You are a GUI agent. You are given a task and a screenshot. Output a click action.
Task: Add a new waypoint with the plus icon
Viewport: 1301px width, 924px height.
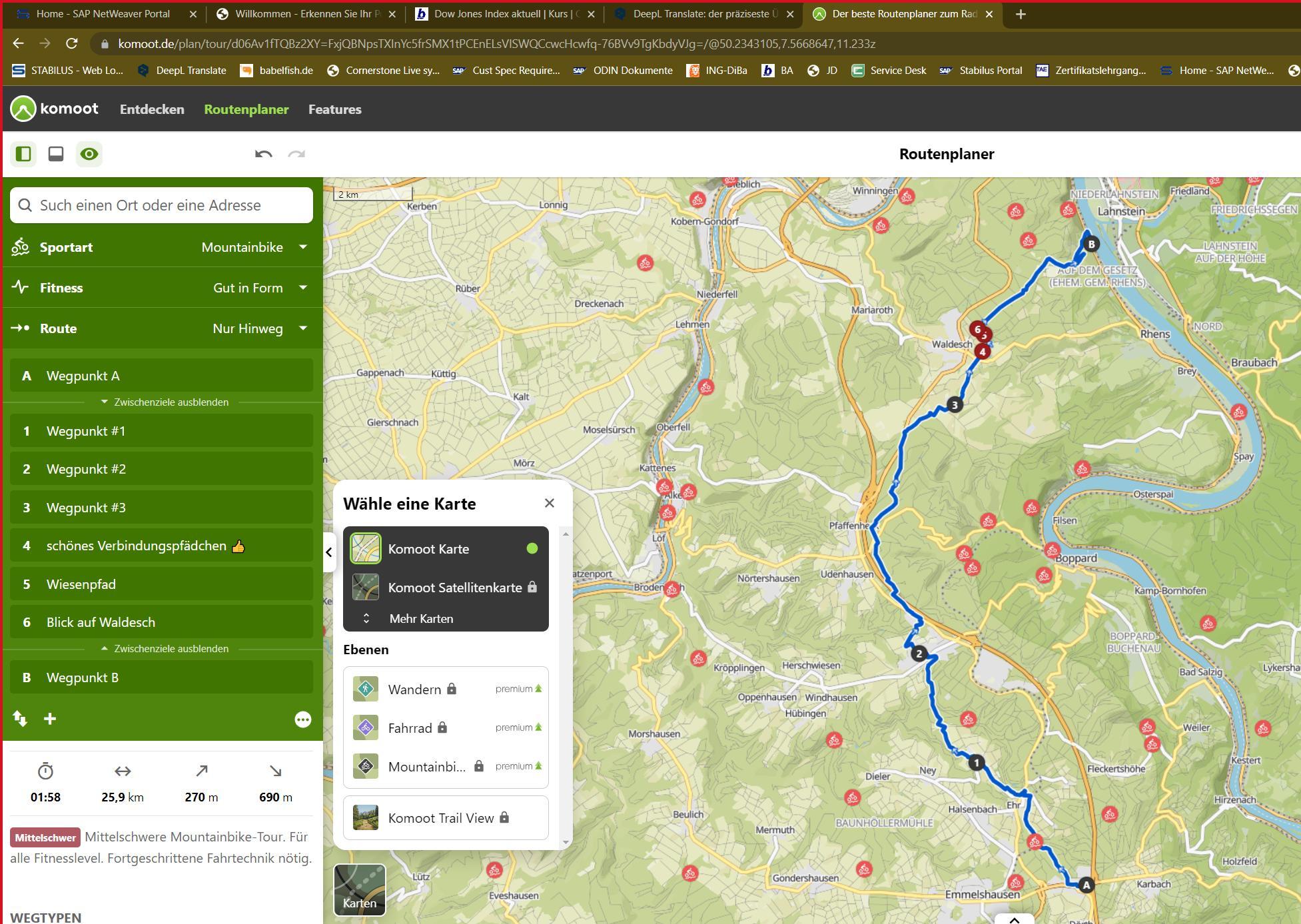(50, 719)
